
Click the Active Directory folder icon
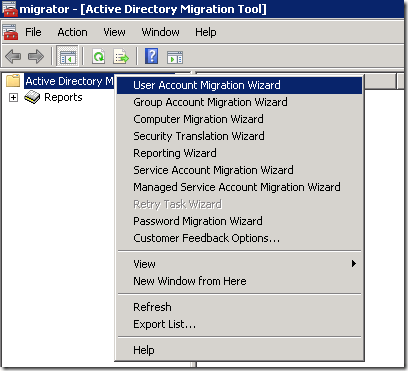click(13, 81)
